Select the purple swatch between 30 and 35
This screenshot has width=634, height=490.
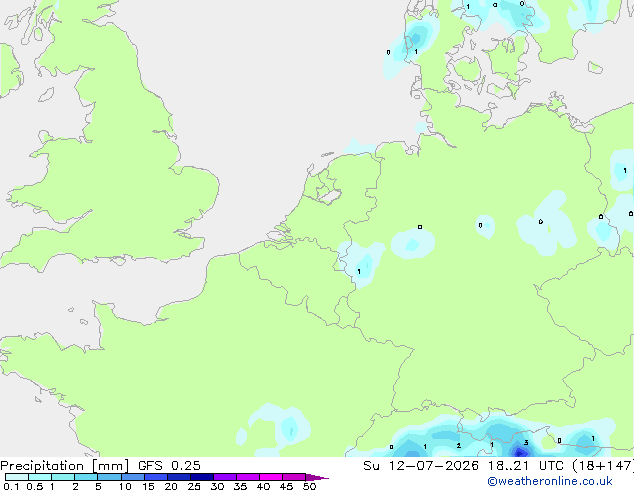(x=225, y=477)
